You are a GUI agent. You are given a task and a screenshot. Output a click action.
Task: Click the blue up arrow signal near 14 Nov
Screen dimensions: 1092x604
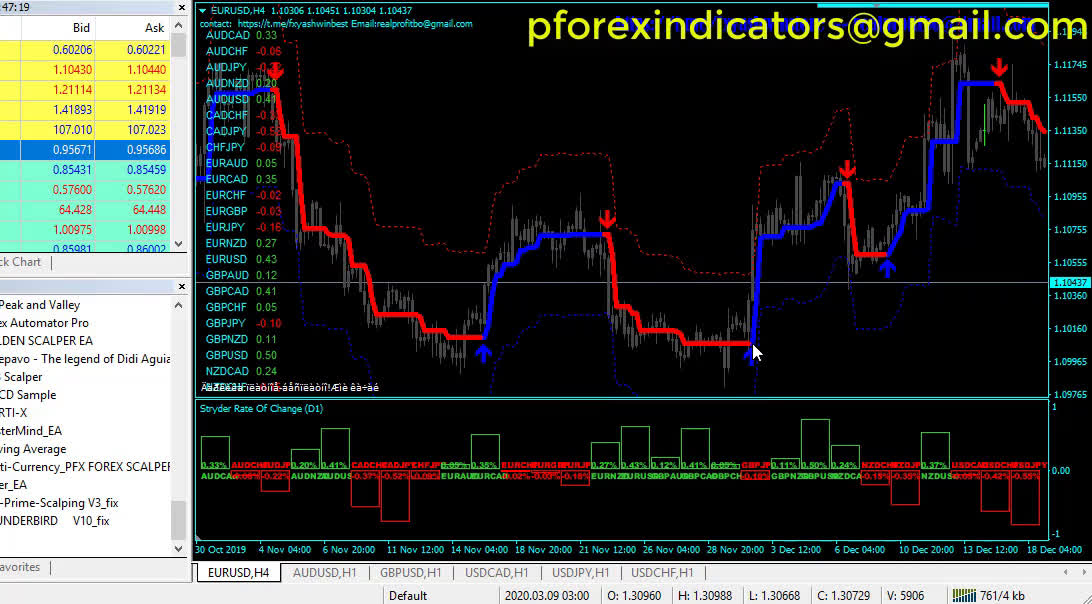483,352
